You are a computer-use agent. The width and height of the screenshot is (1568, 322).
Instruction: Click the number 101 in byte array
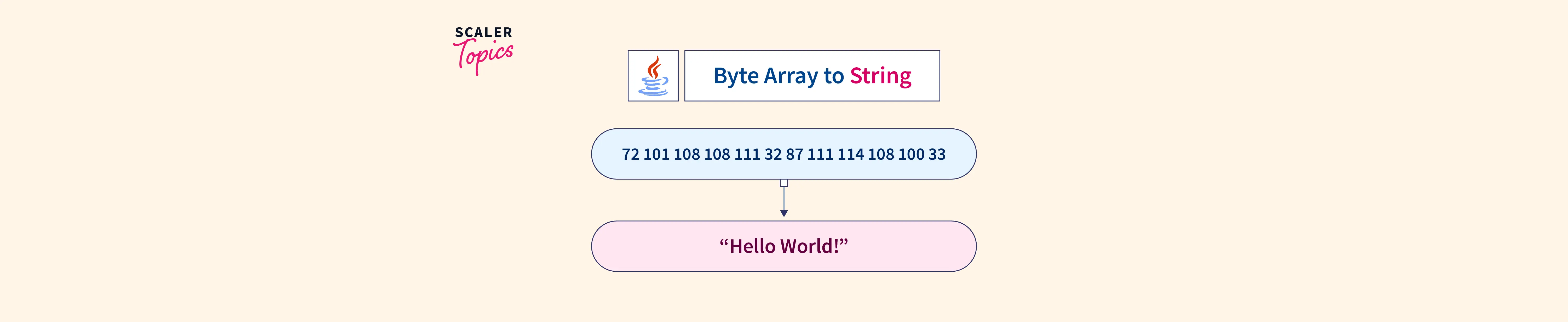656,154
